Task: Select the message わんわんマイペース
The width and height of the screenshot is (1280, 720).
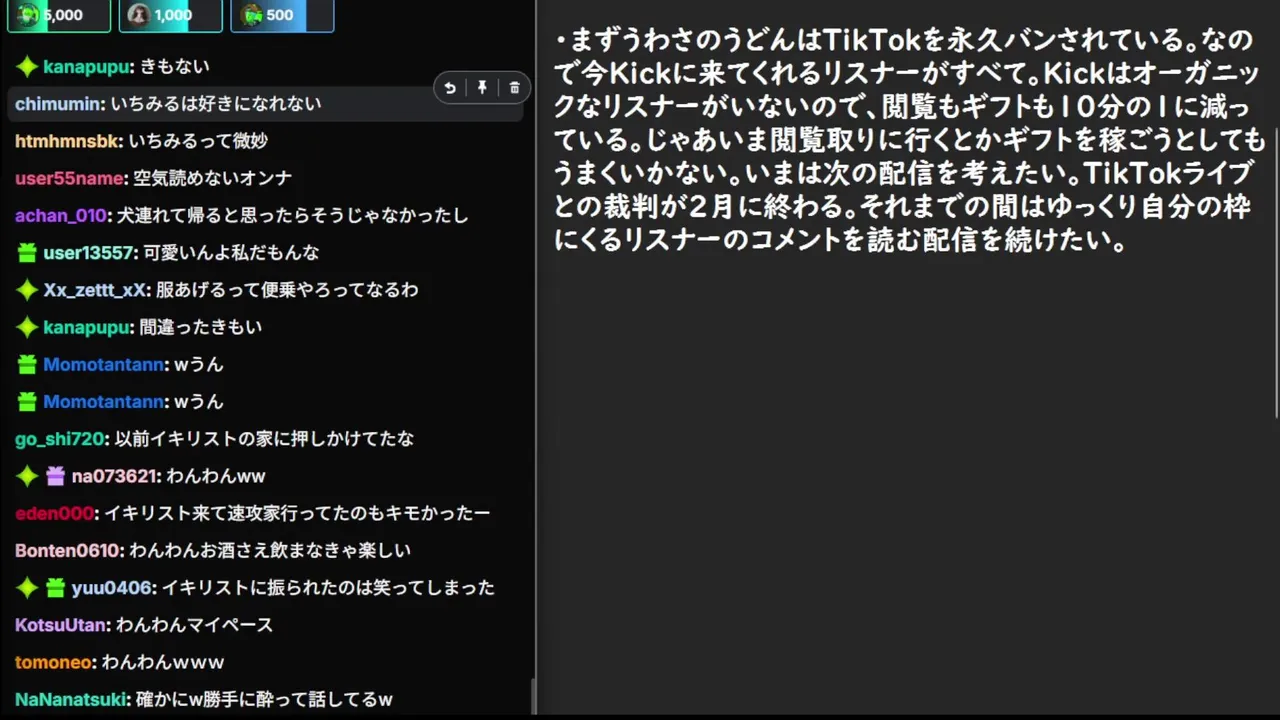Action: click(194, 625)
